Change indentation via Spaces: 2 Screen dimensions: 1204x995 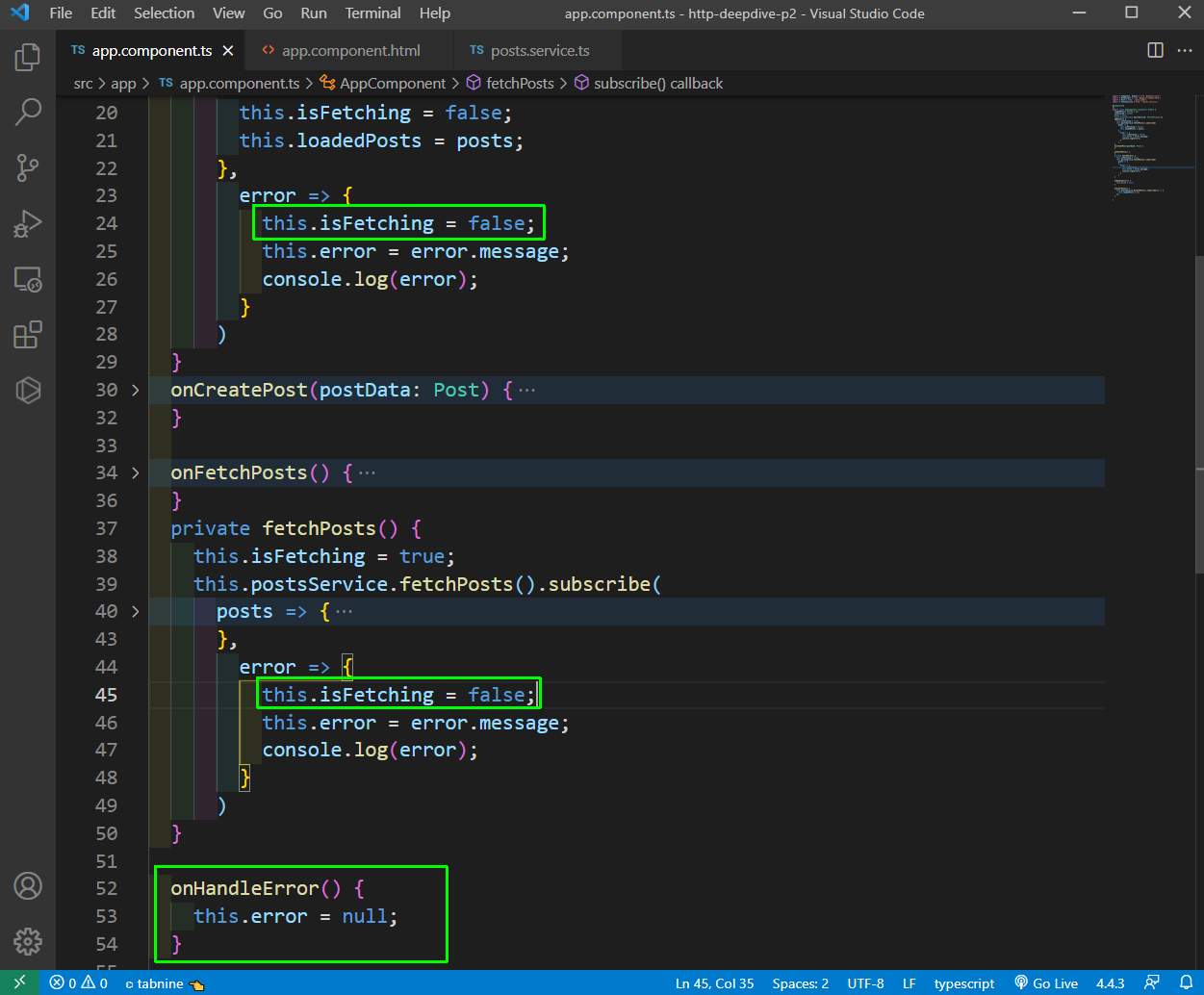tap(801, 983)
